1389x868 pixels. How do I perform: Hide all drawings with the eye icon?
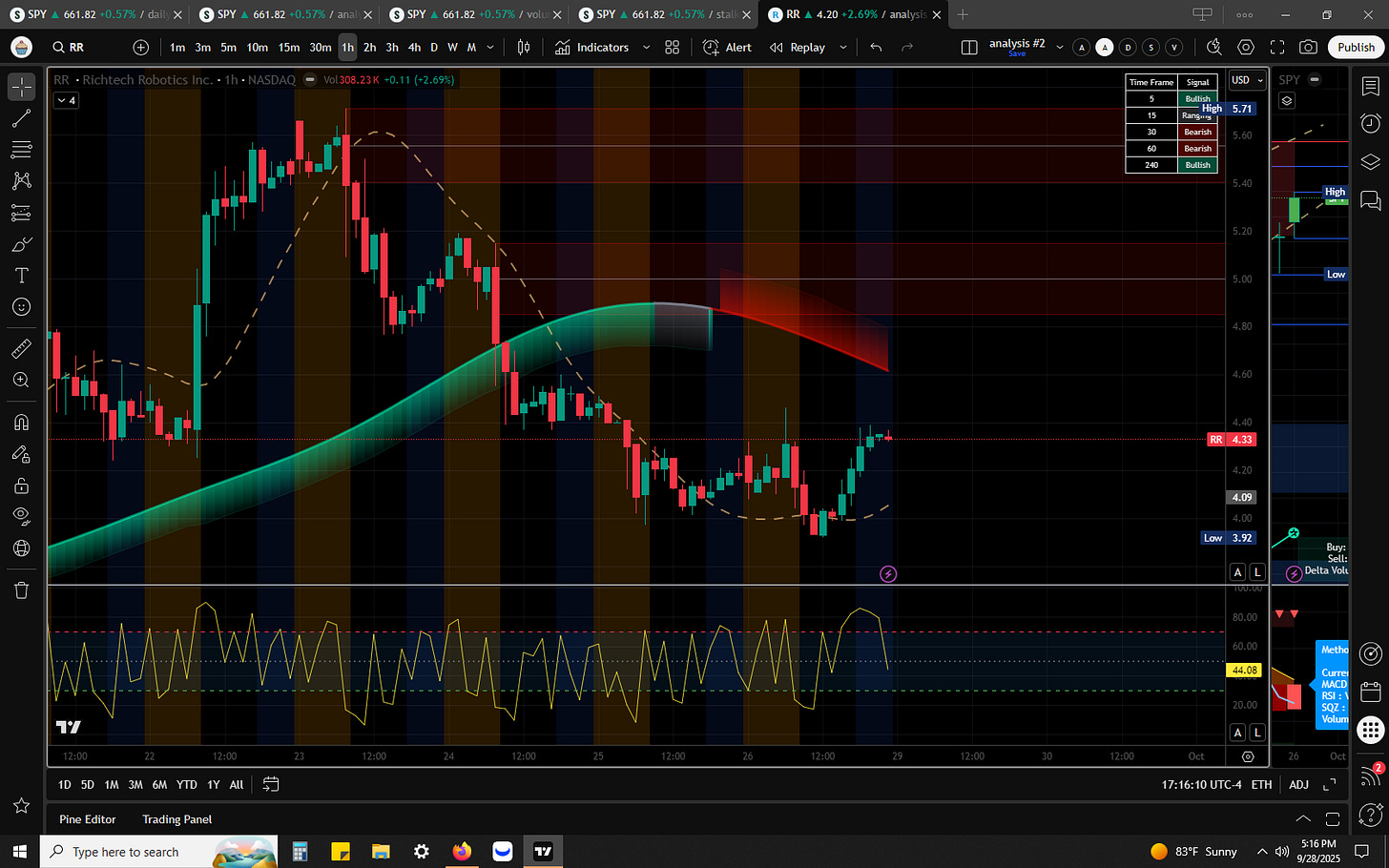coord(21,517)
